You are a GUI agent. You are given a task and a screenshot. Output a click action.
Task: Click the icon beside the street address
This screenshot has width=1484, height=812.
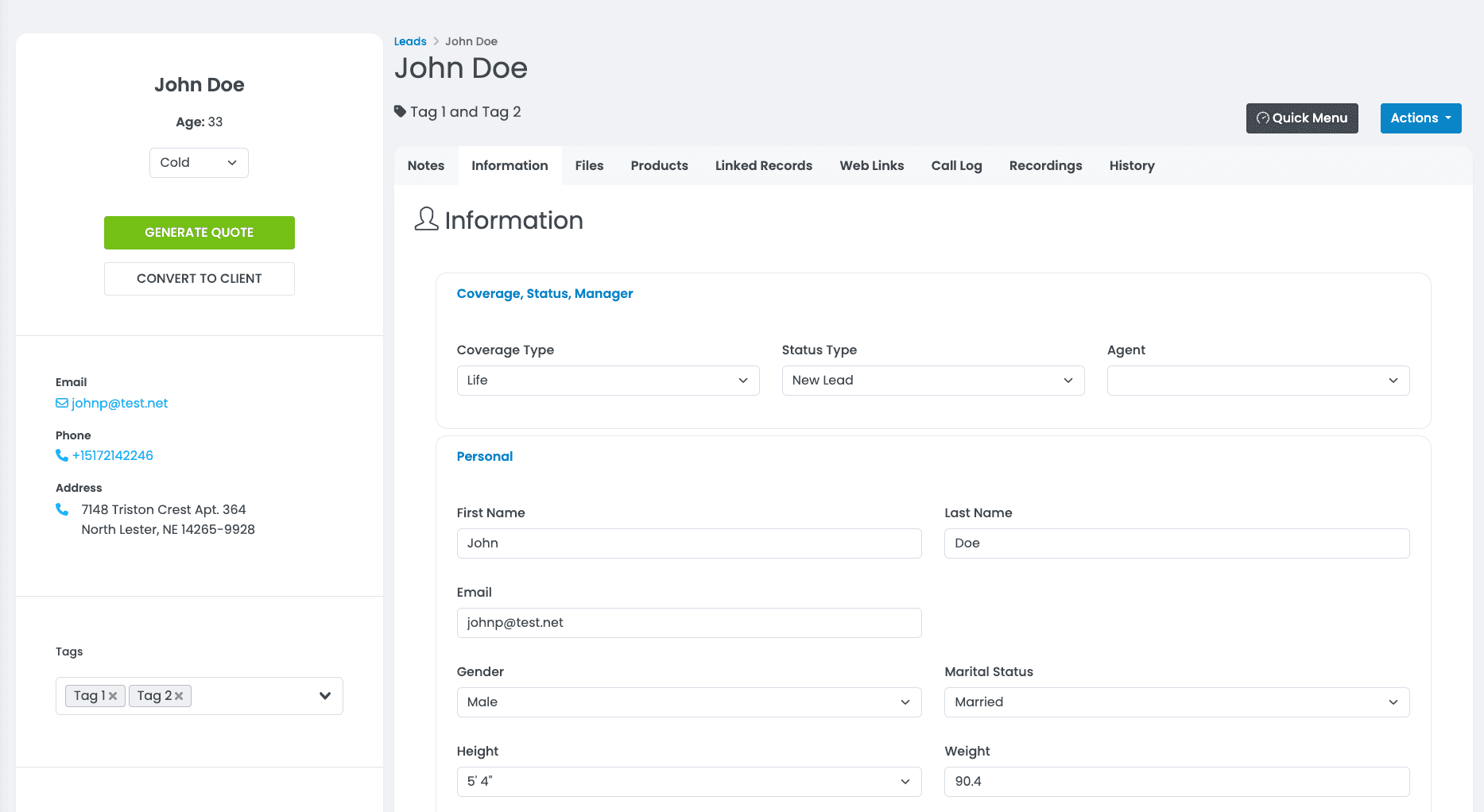[x=62, y=509]
